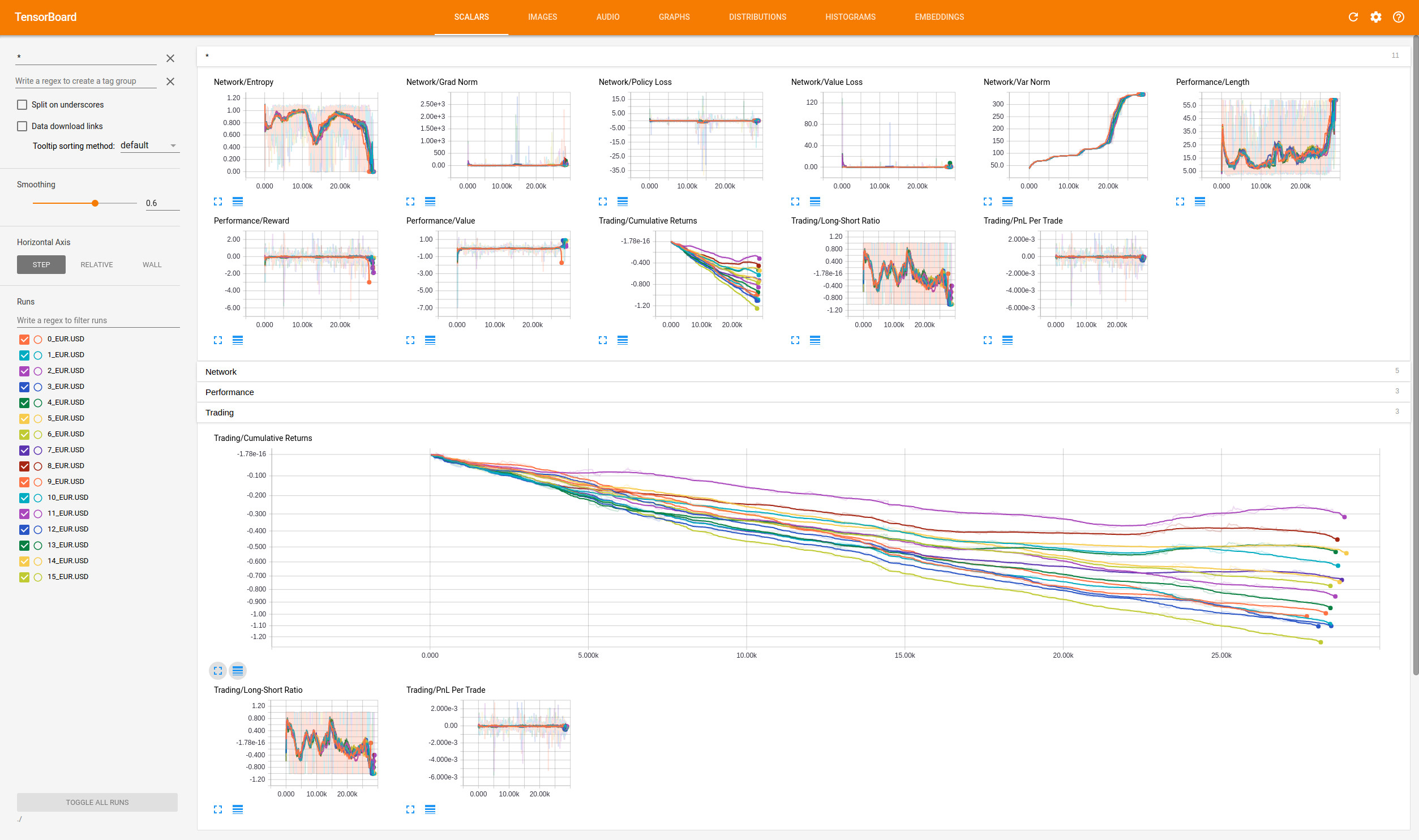
Task: Check the Data download links box
Action: click(x=22, y=126)
